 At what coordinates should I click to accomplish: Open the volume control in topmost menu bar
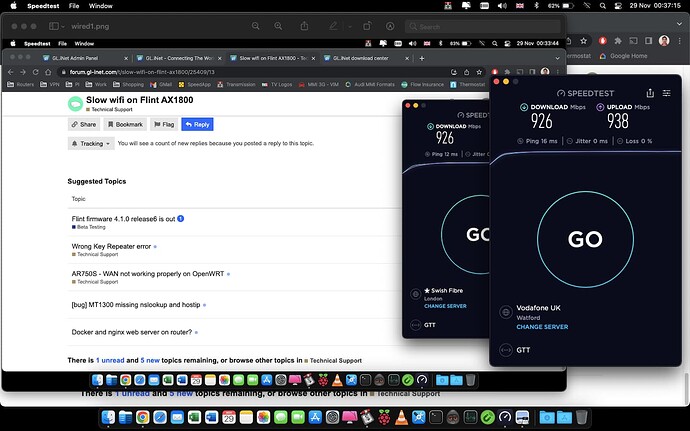point(502,6)
